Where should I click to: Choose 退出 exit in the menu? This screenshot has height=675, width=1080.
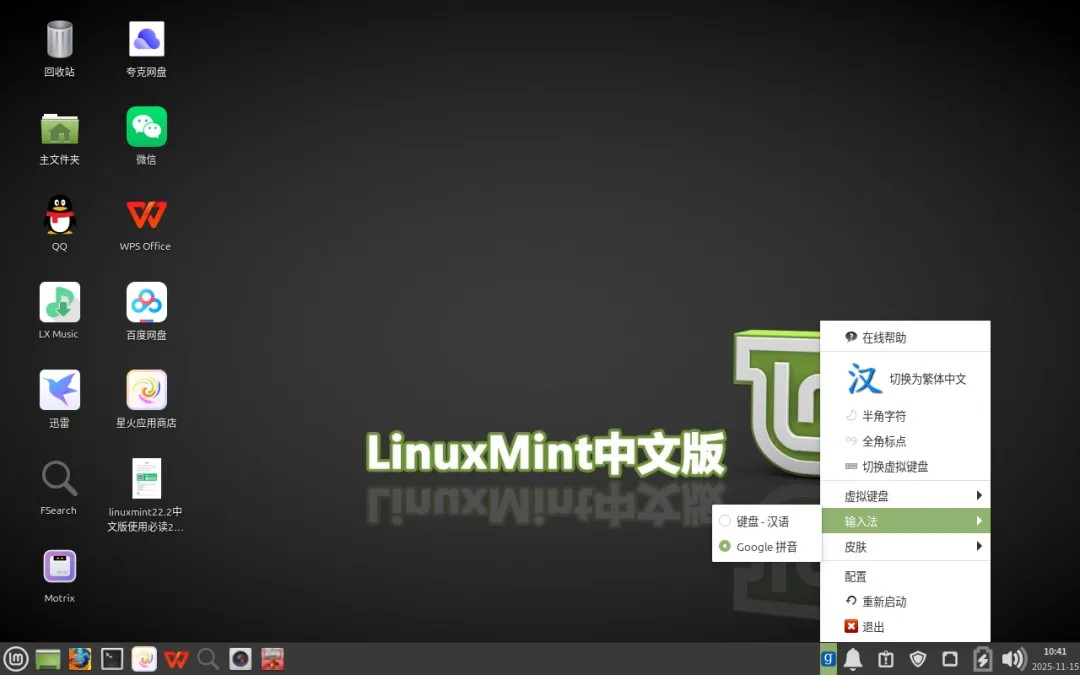click(x=905, y=627)
